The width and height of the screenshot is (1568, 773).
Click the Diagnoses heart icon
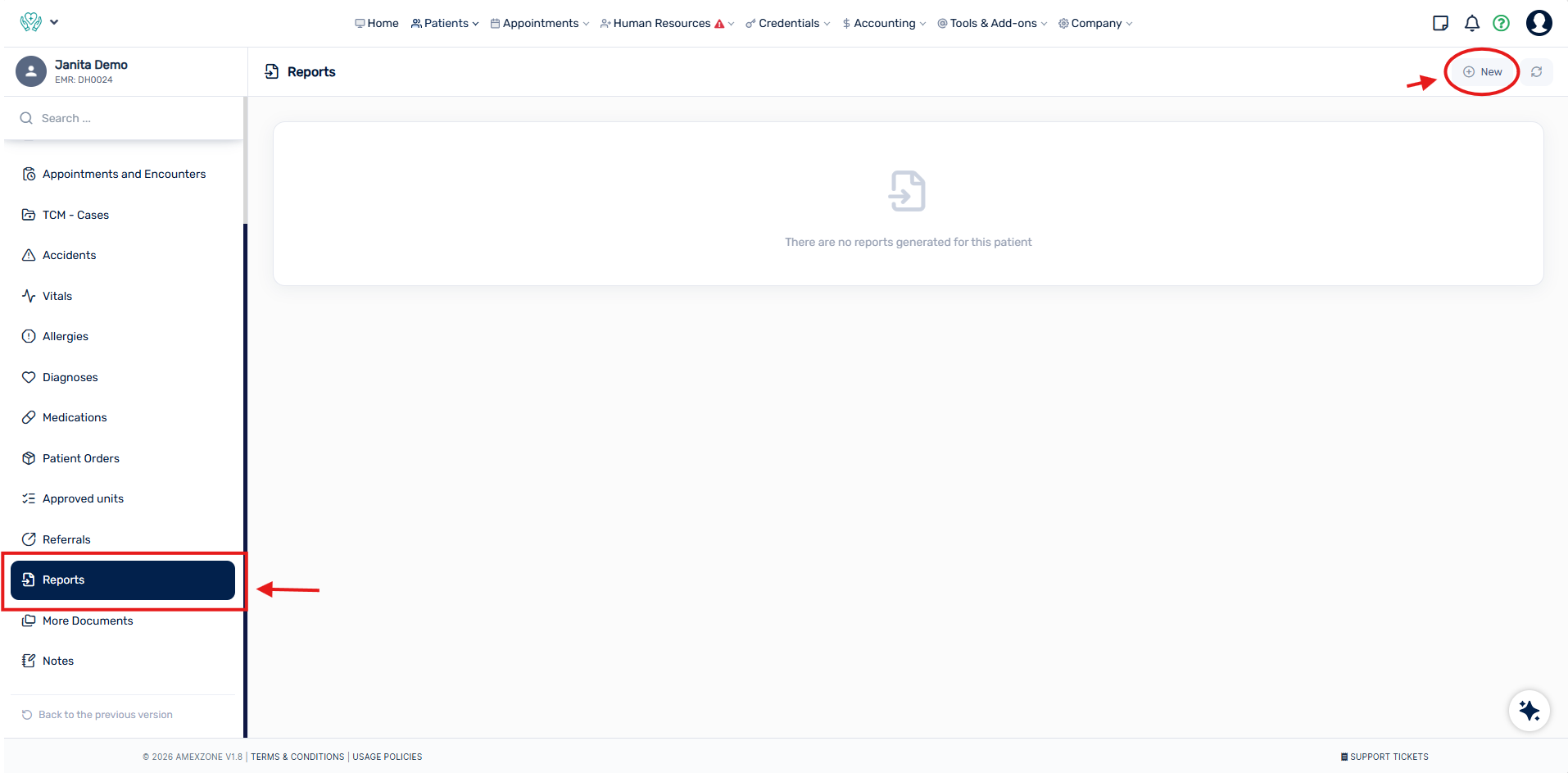click(x=29, y=377)
